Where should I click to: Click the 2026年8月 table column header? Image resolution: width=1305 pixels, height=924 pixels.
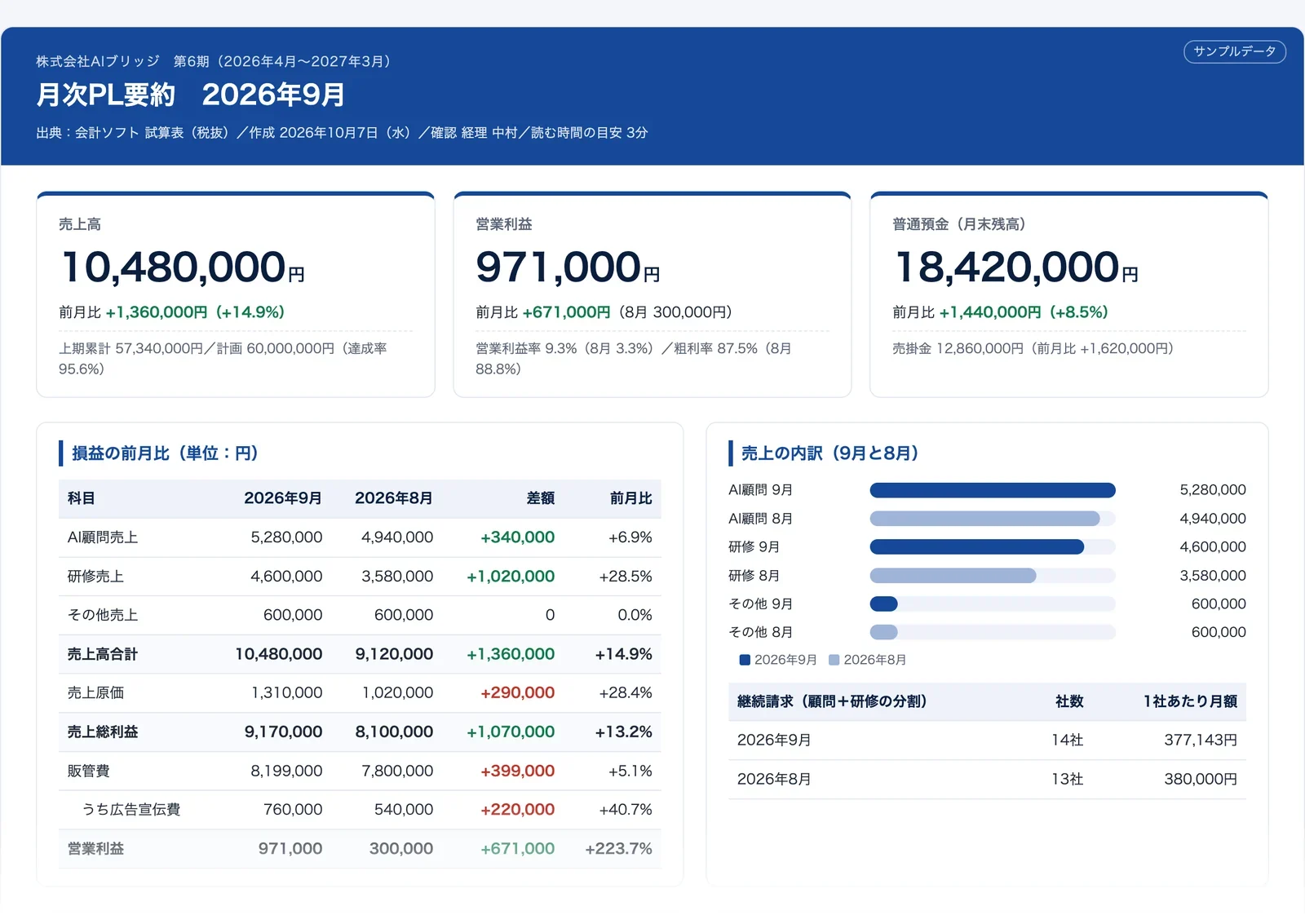(x=394, y=498)
